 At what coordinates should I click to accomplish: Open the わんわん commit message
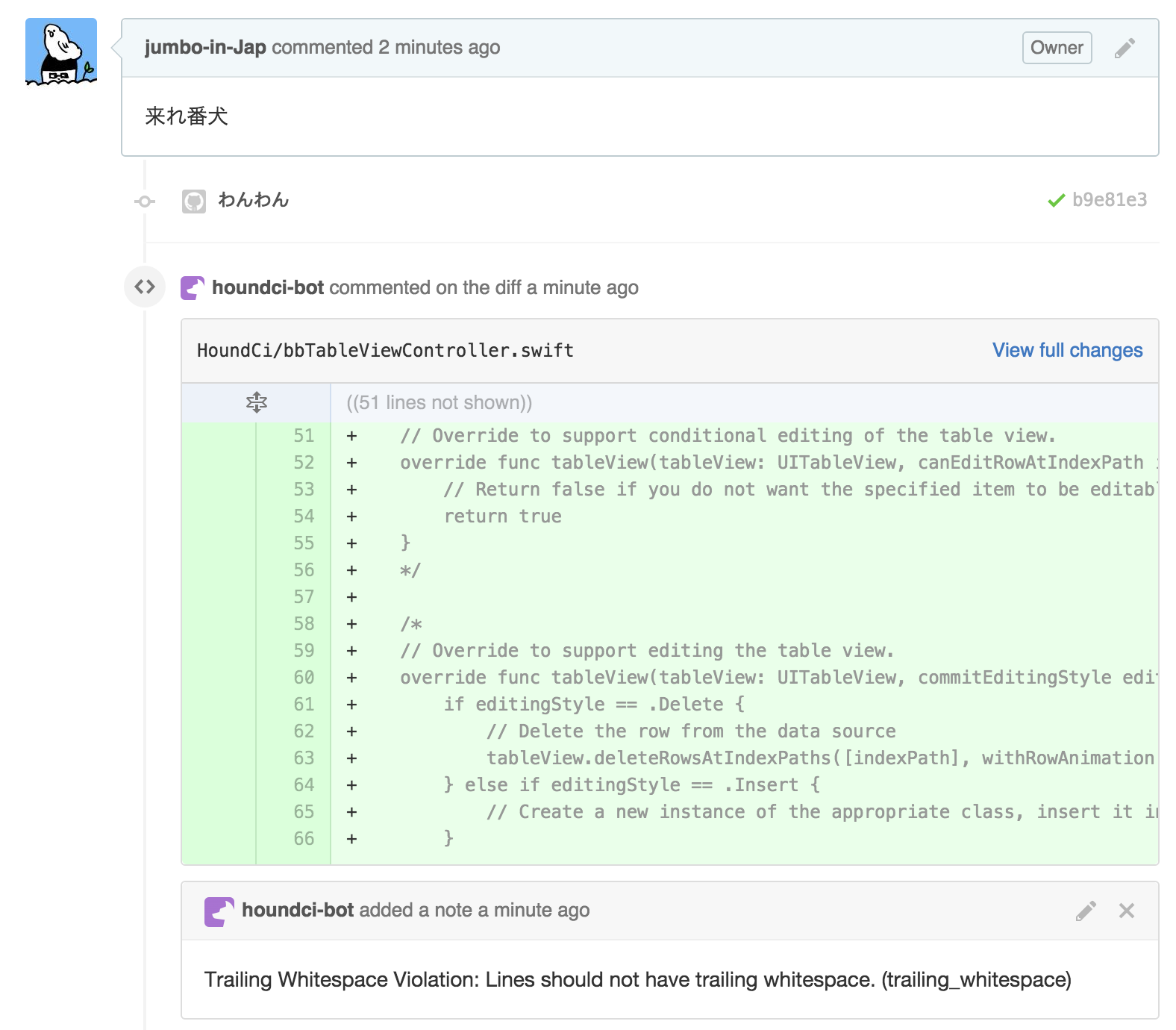click(254, 200)
